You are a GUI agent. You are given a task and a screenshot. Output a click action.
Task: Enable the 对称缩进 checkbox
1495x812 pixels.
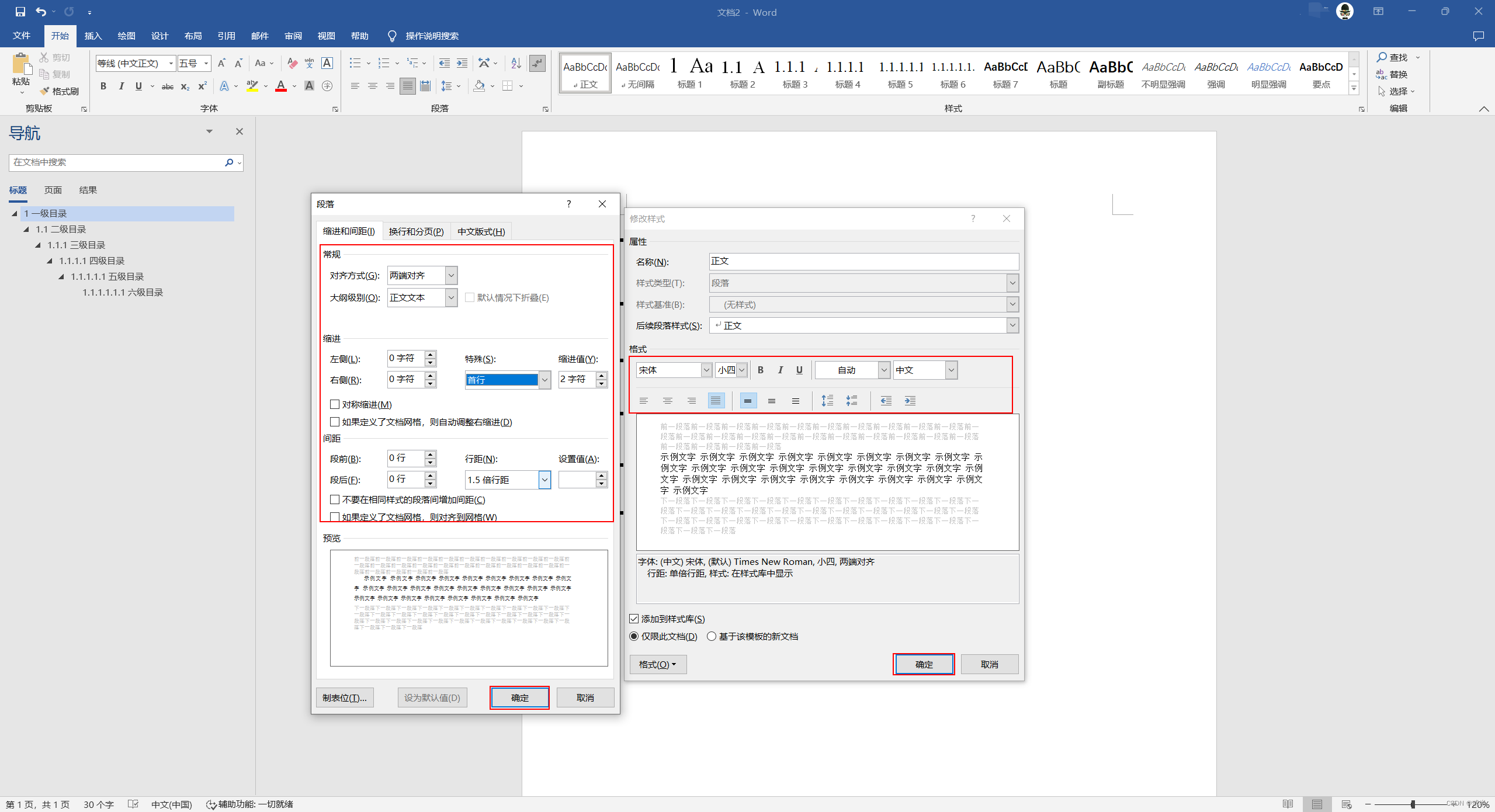(335, 404)
